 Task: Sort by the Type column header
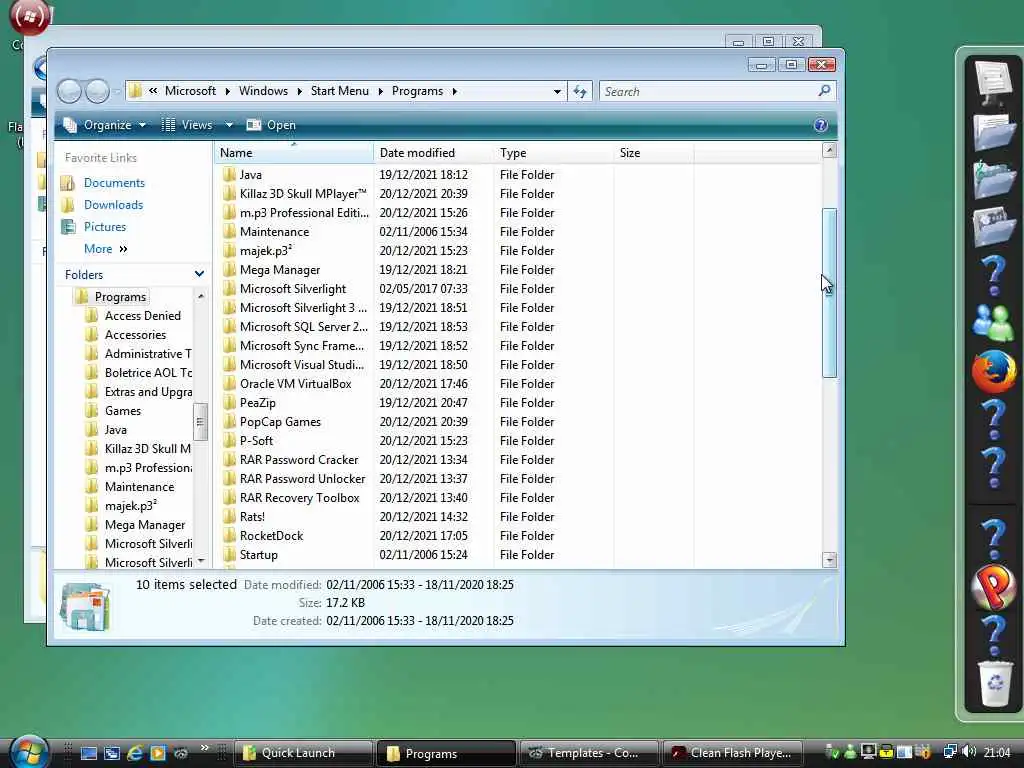pos(553,153)
